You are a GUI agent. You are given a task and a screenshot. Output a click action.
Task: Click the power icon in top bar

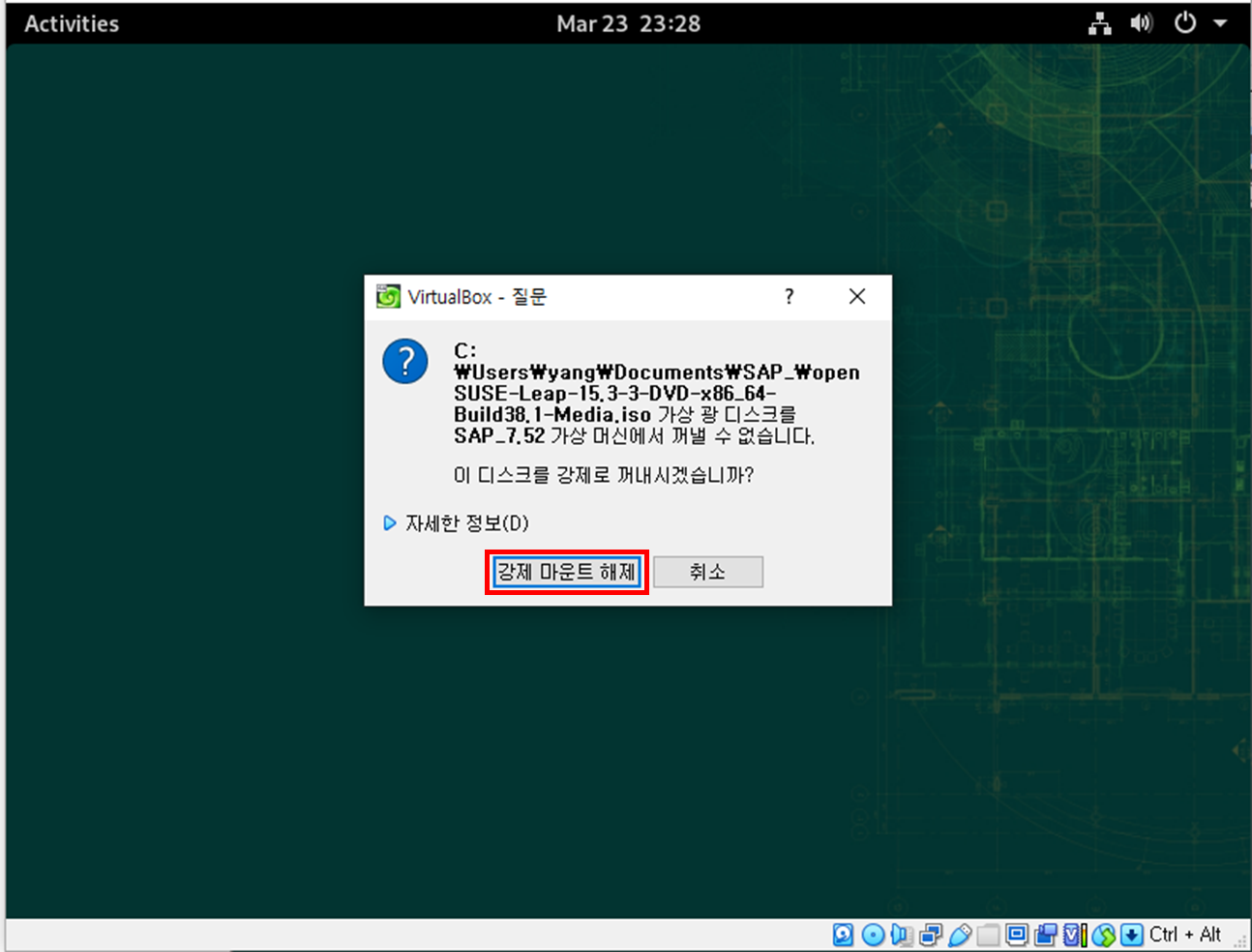click(1185, 23)
